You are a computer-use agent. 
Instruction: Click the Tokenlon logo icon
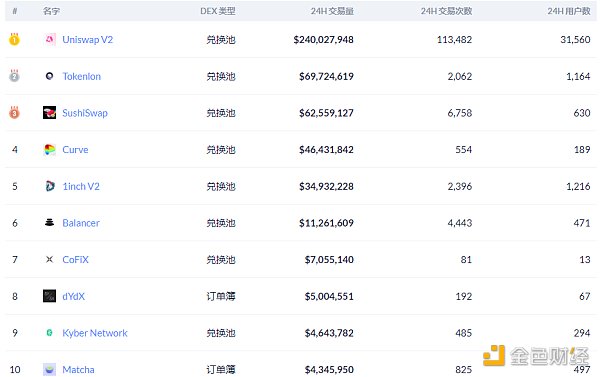click(49, 76)
